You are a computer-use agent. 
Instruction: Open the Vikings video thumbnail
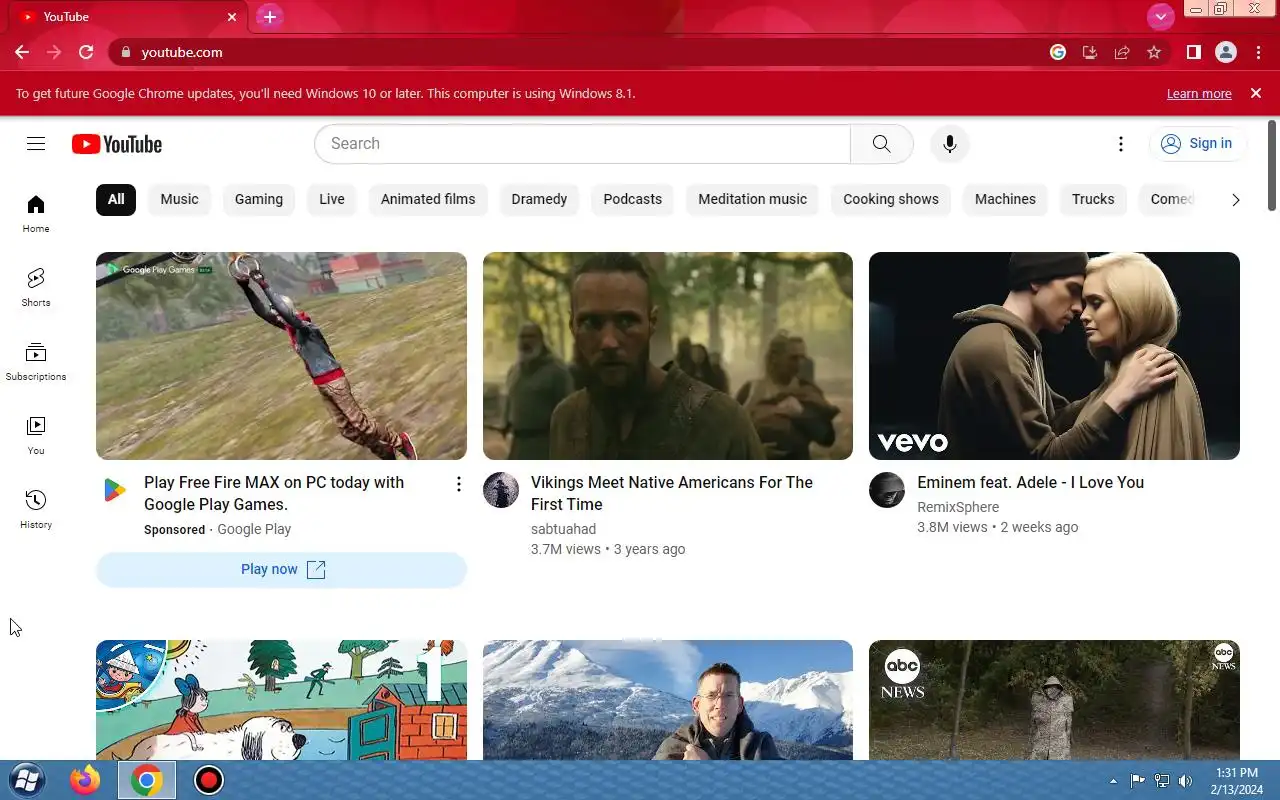coord(668,356)
